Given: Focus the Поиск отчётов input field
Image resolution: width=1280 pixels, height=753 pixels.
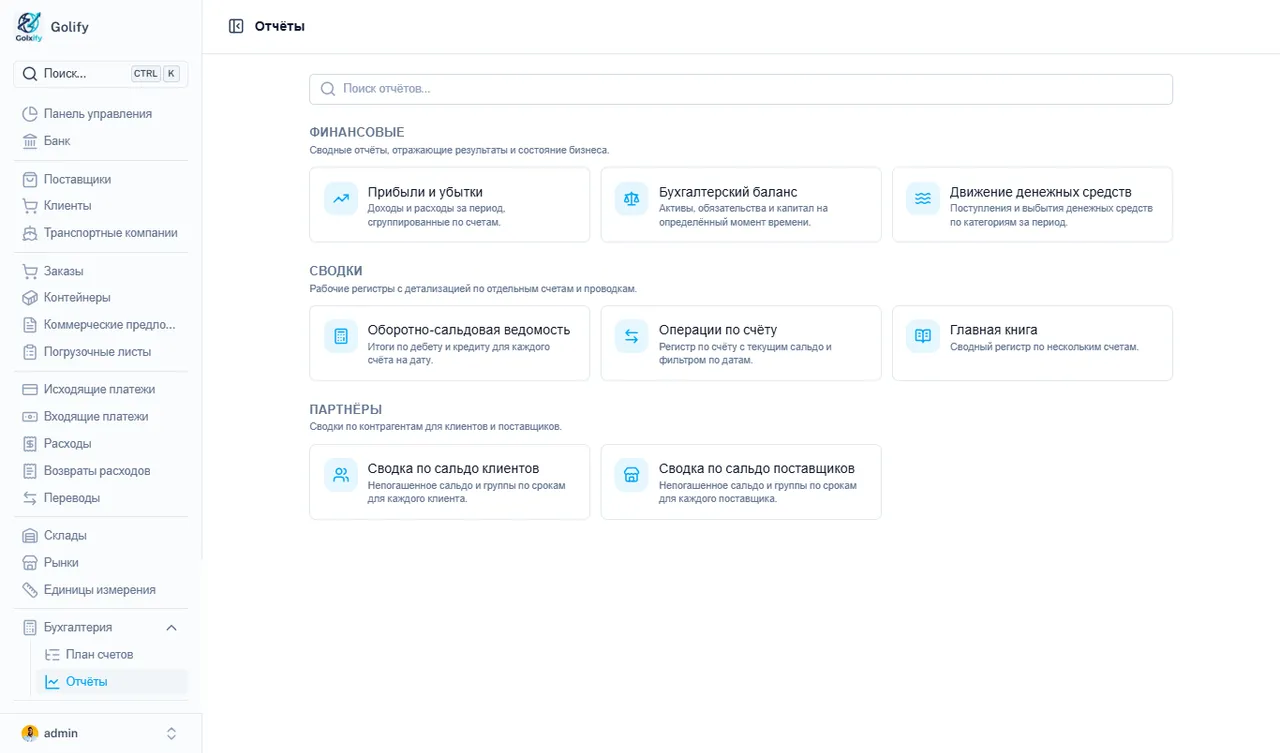Looking at the screenshot, I should [x=740, y=89].
